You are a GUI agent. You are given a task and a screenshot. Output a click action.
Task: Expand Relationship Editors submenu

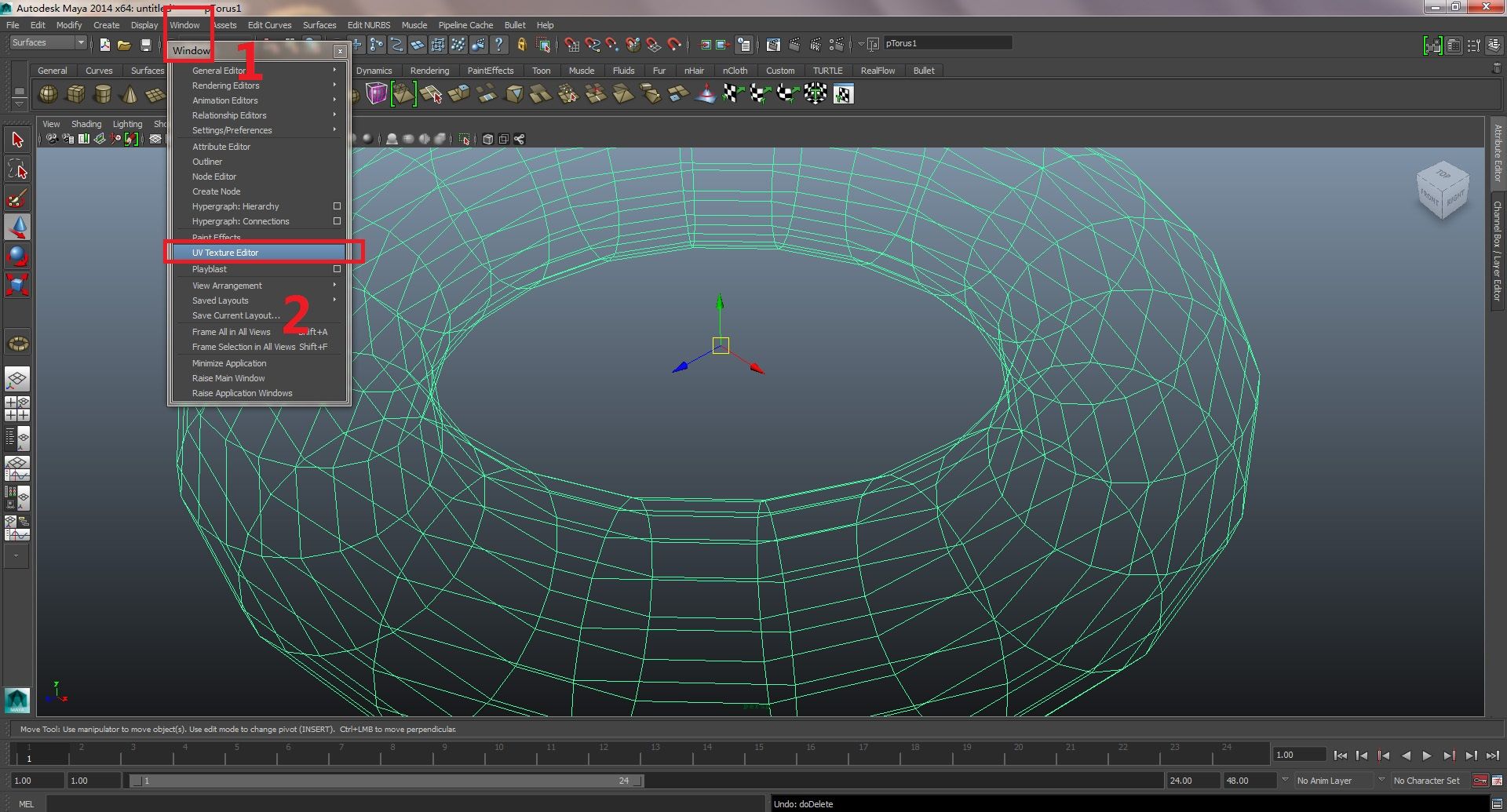click(261, 115)
